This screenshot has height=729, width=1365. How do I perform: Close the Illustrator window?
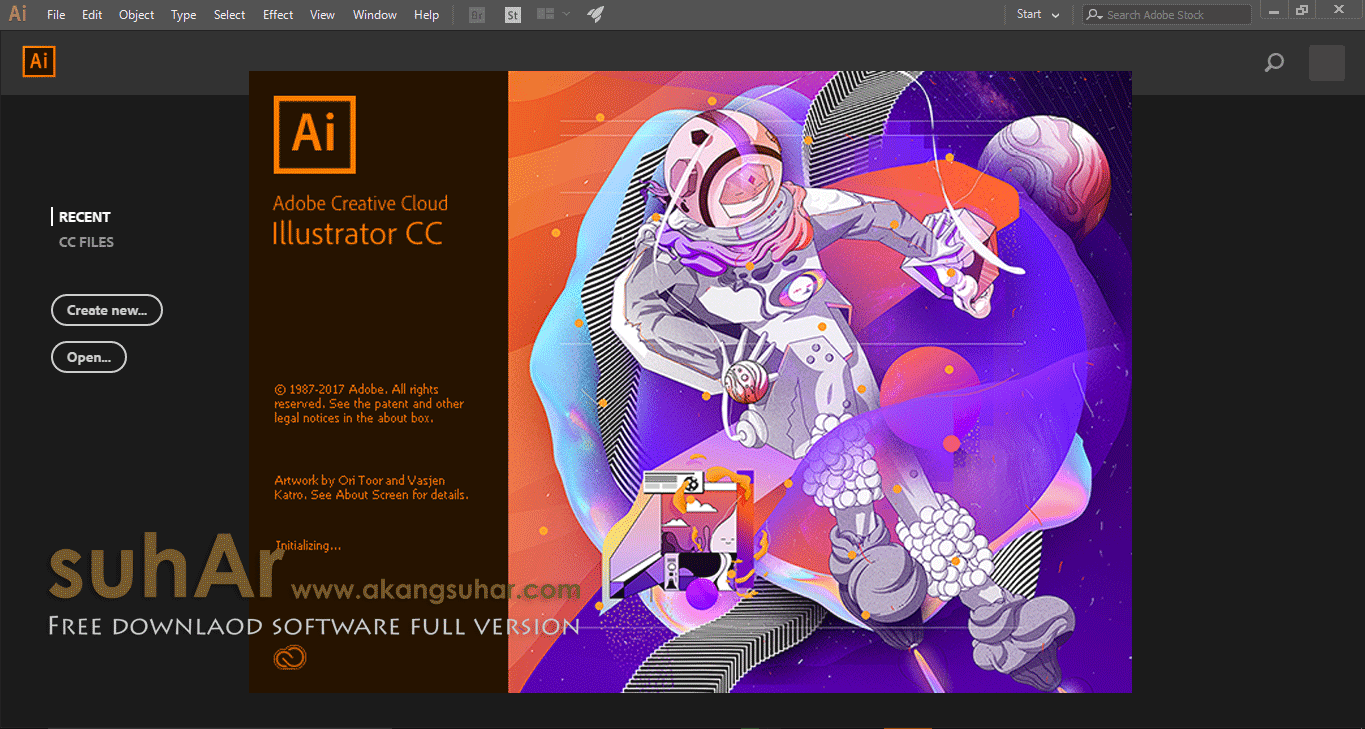point(1339,11)
